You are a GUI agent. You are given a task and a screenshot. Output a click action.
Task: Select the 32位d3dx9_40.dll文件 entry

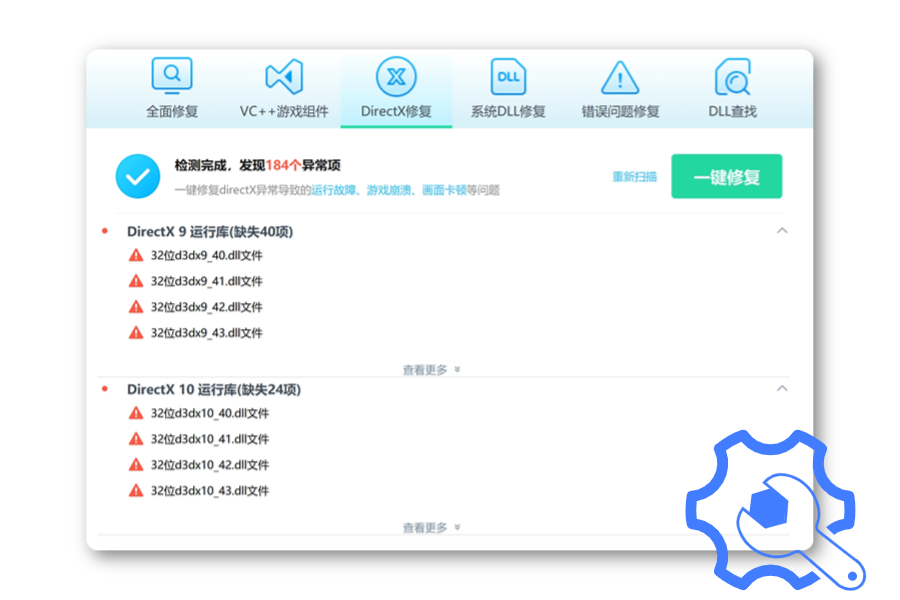point(207,256)
